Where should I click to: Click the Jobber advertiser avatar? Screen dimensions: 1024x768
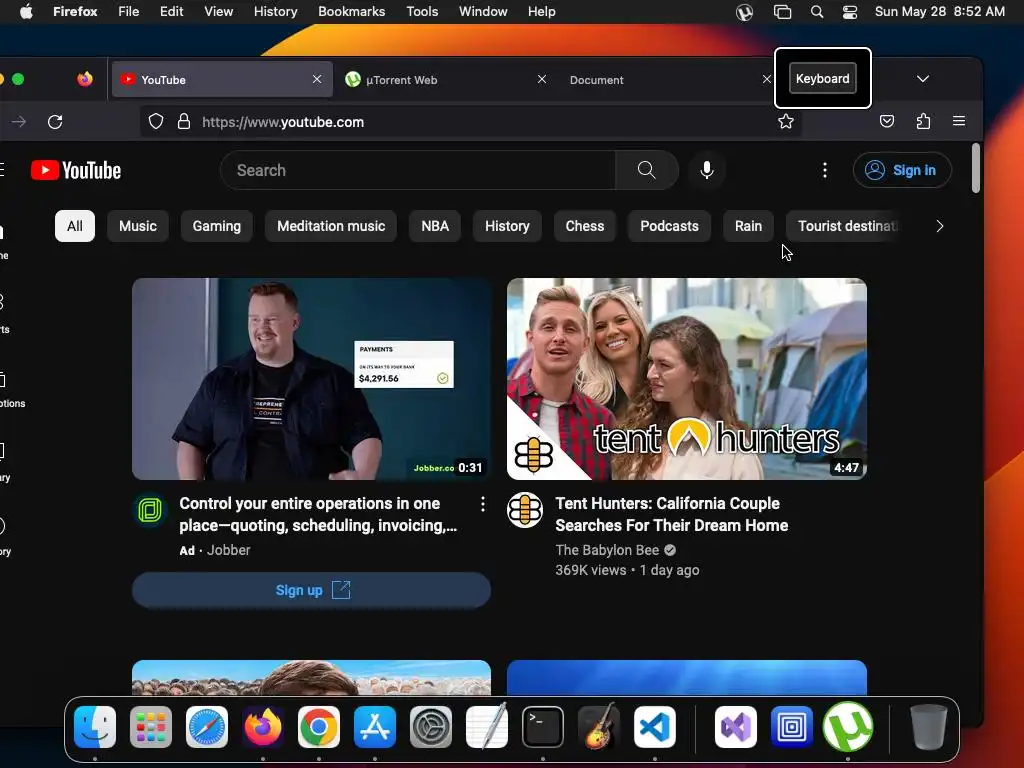[150, 510]
